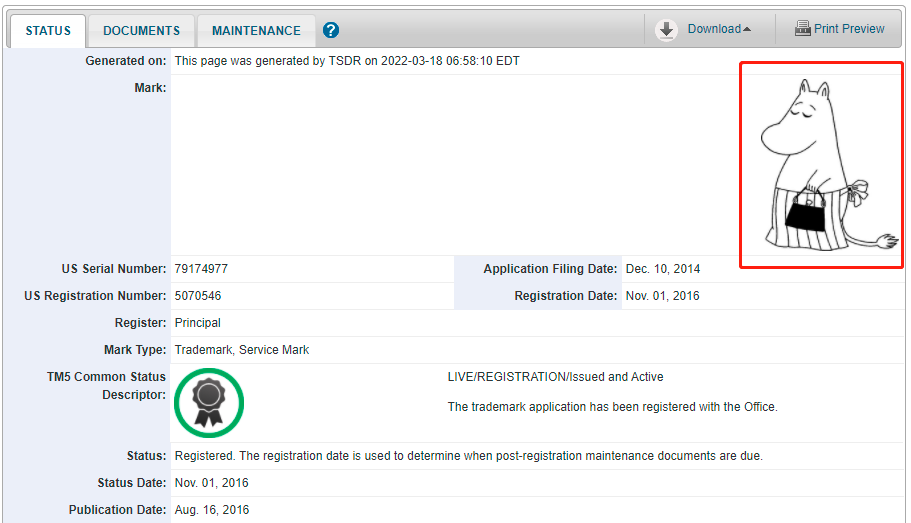This screenshot has height=523, width=911.
Task: Click the Trademark, Service Mark value
Action: coord(242,350)
